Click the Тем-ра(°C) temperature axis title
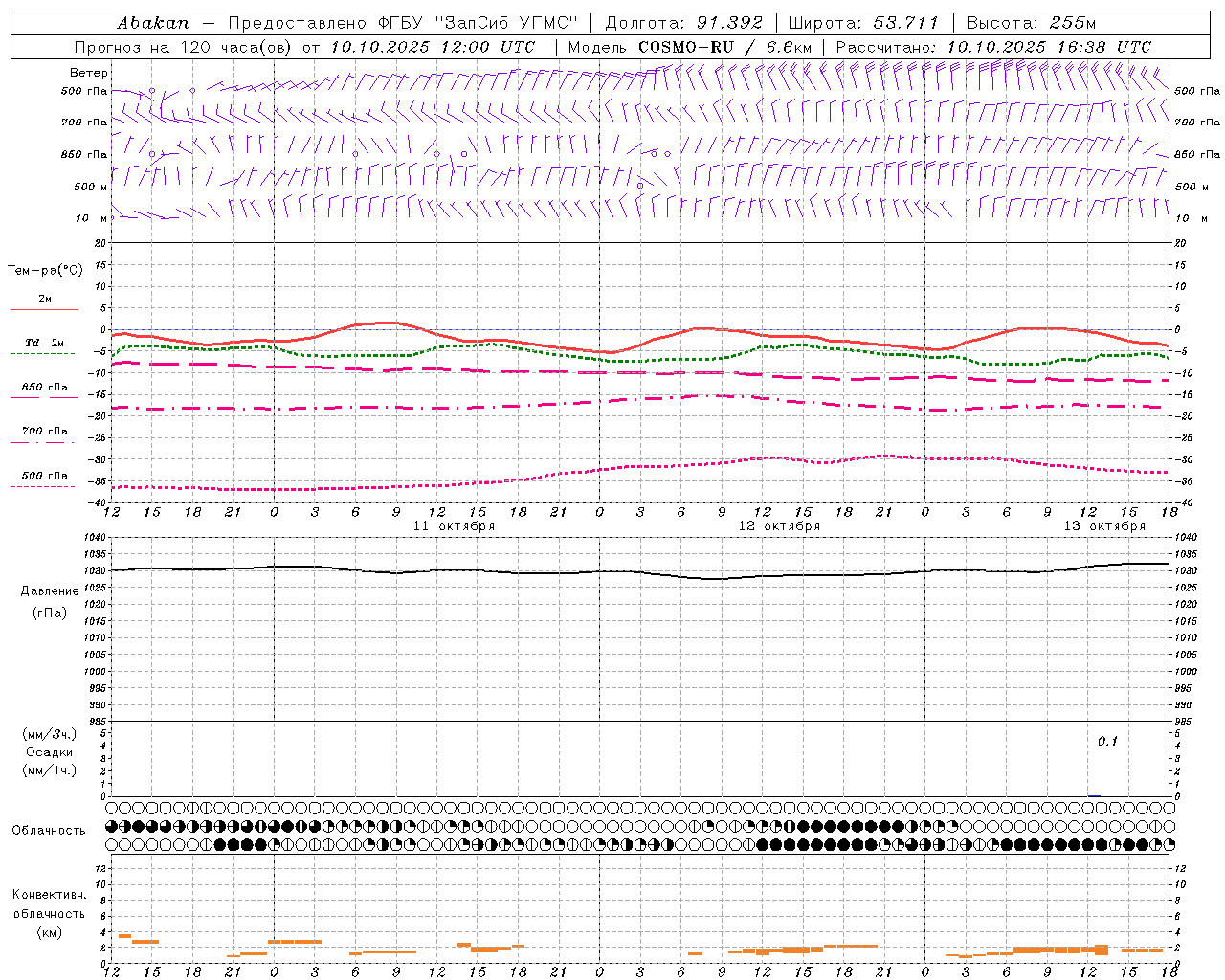 pyautogui.click(x=45, y=271)
